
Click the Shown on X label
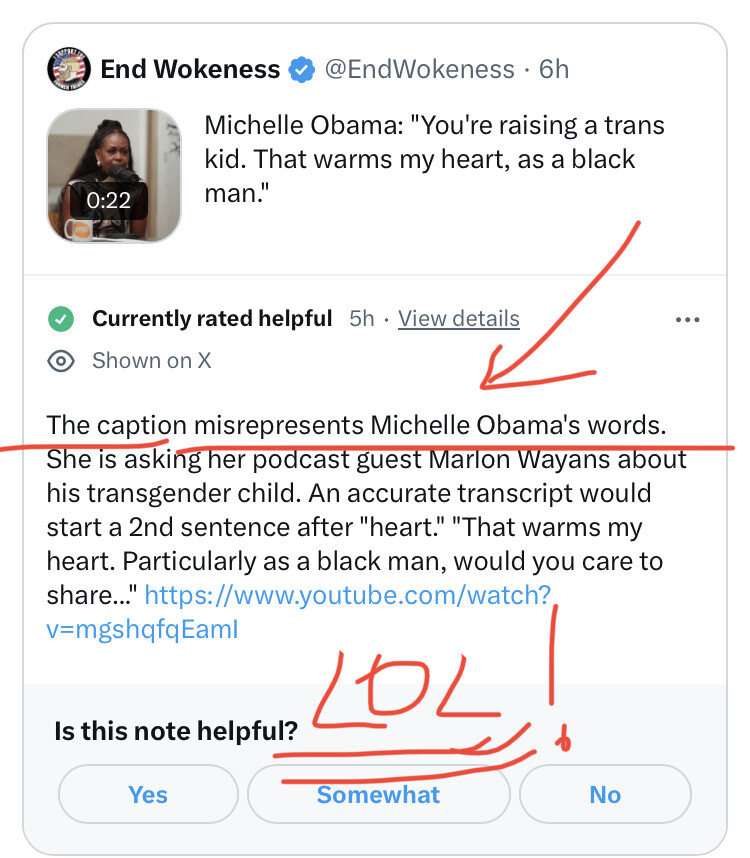point(151,361)
